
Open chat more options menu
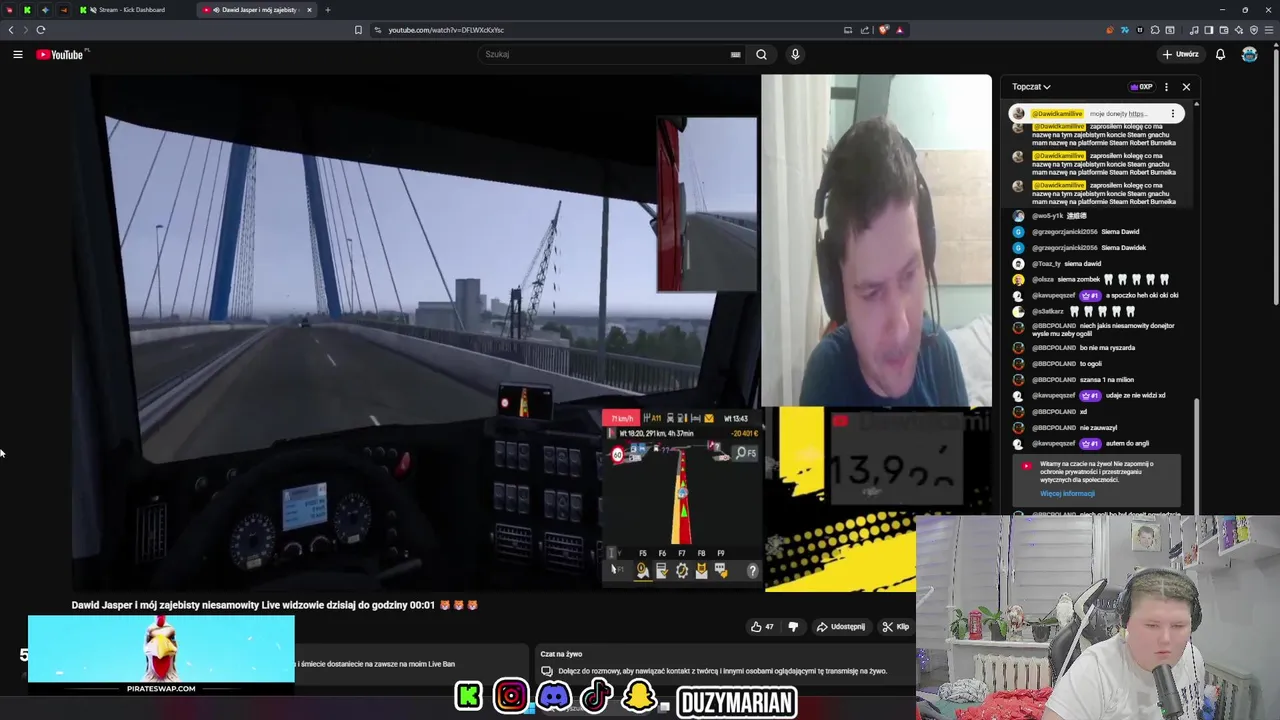[x=1166, y=87]
